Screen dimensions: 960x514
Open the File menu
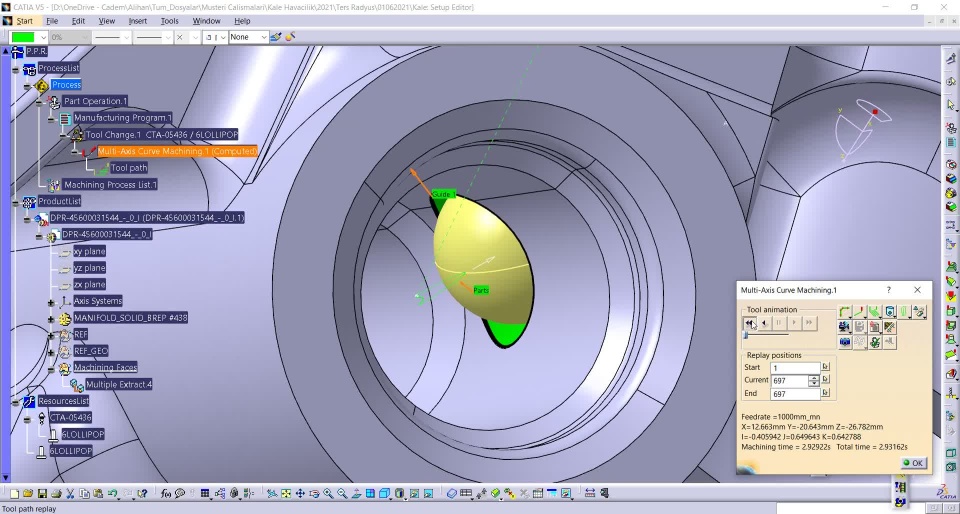(x=52, y=21)
